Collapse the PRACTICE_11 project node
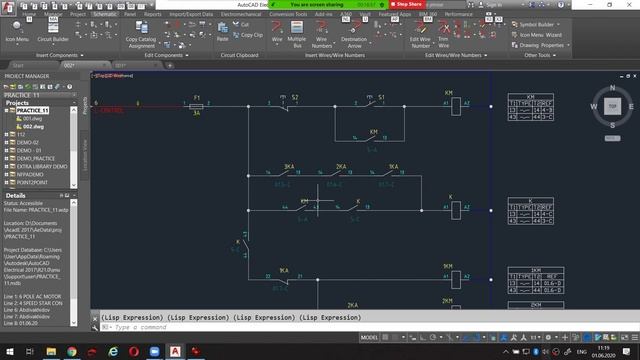 point(7,111)
